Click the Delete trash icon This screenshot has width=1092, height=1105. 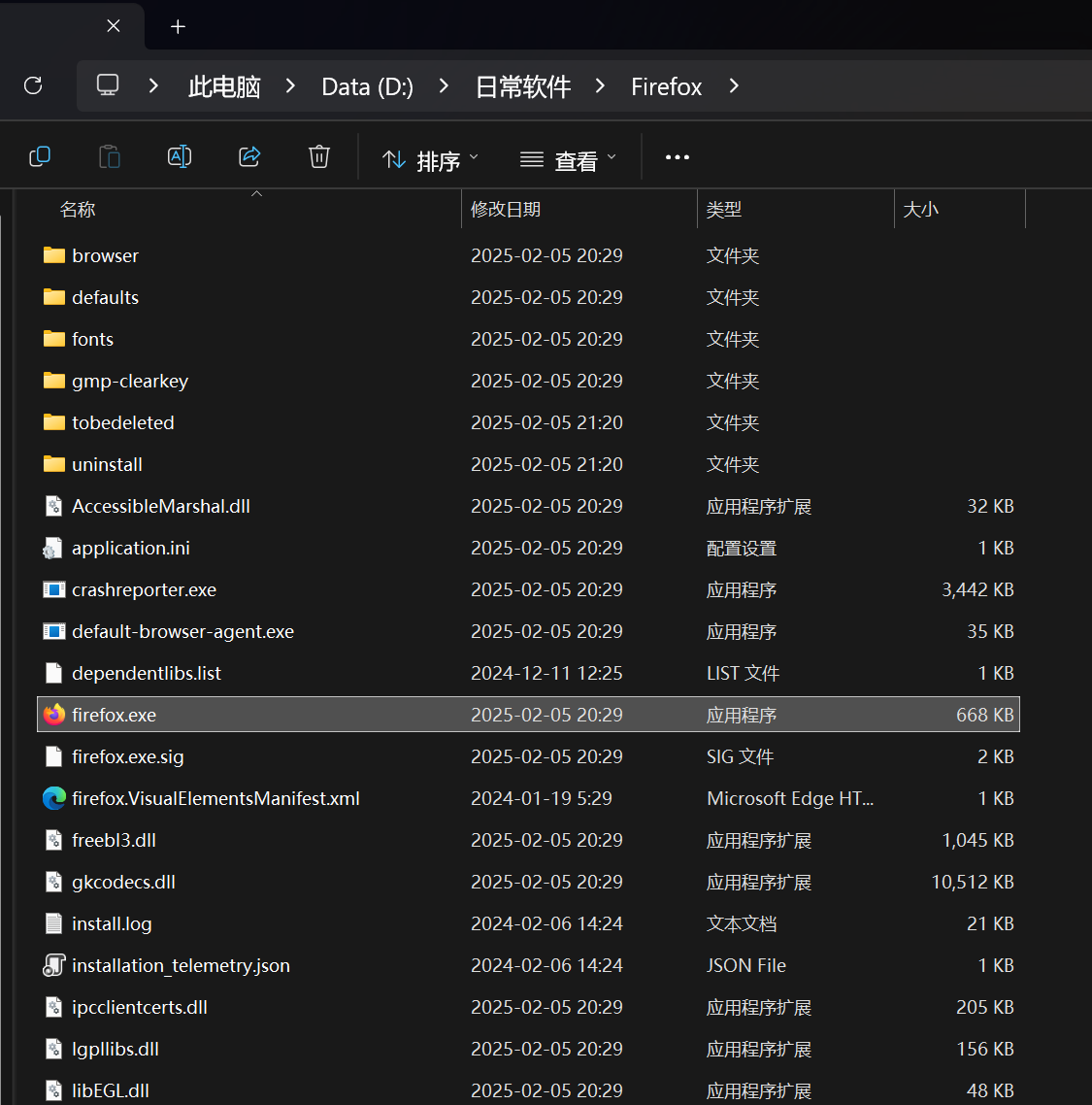pos(319,156)
